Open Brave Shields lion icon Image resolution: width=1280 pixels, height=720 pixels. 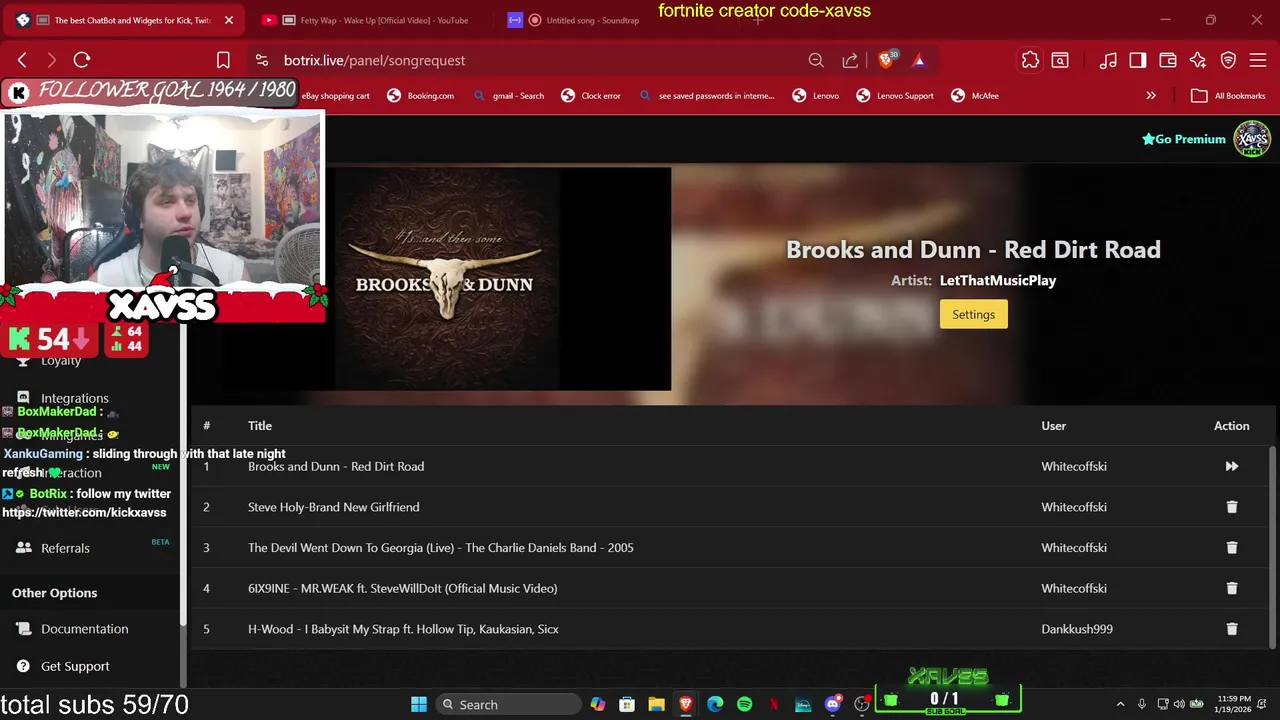tap(885, 60)
